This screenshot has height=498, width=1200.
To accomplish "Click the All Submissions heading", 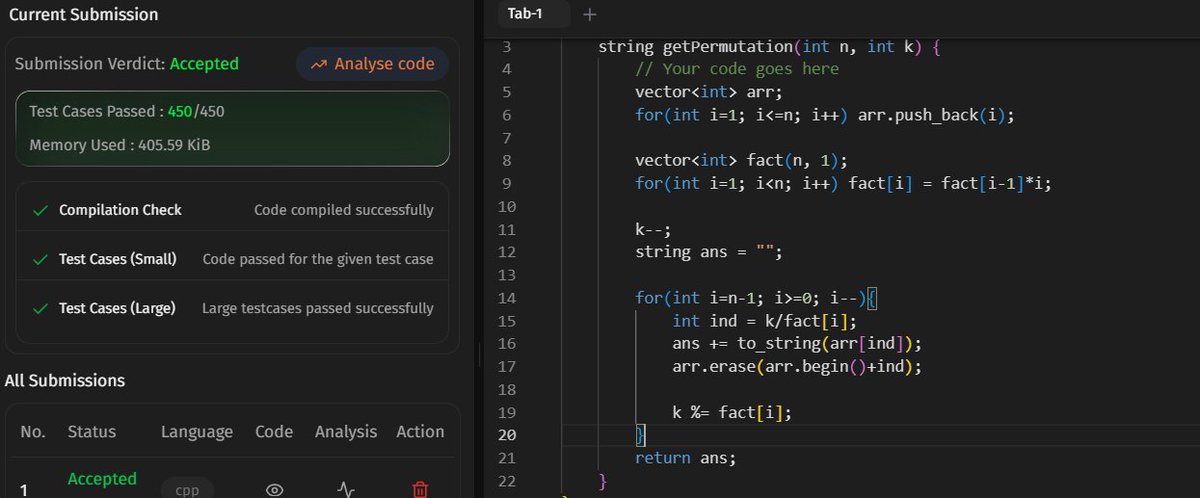I will point(65,380).
